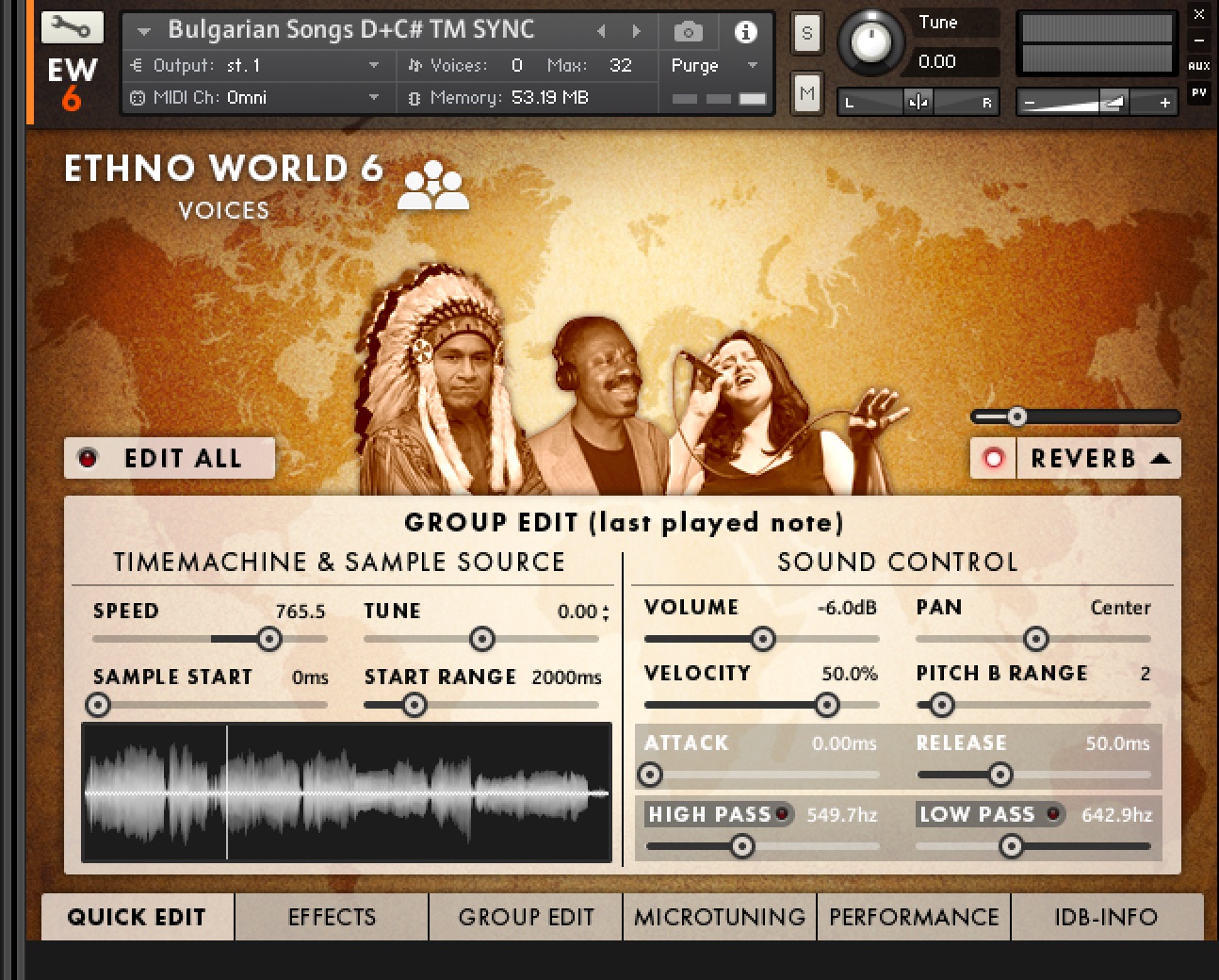Image resolution: width=1219 pixels, height=980 pixels.
Task: Click the header L/R pan slider
Action: click(x=918, y=102)
